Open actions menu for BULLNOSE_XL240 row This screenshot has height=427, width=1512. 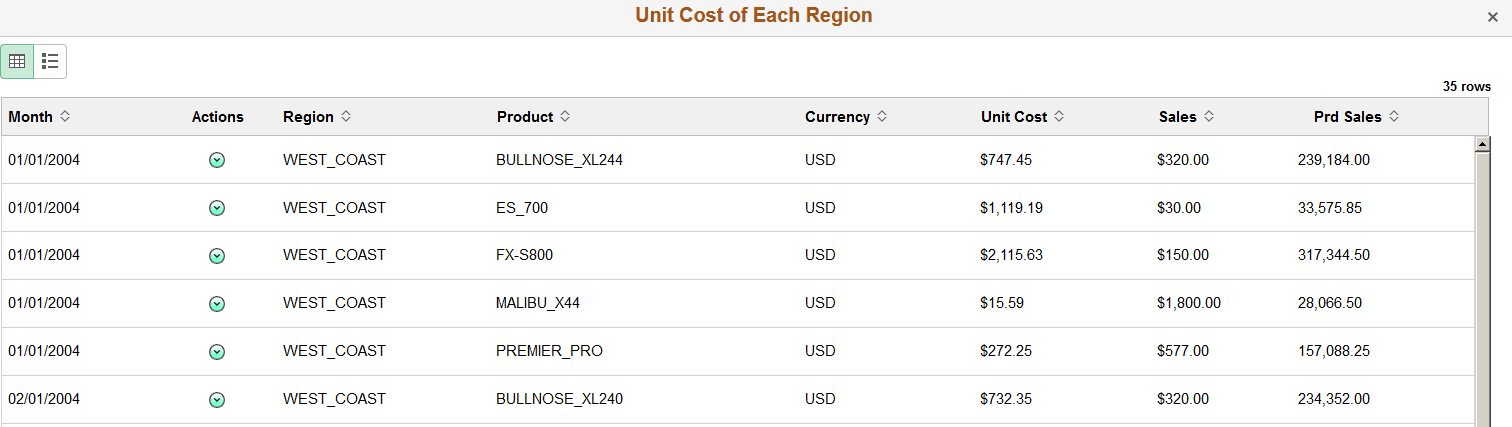(217, 400)
